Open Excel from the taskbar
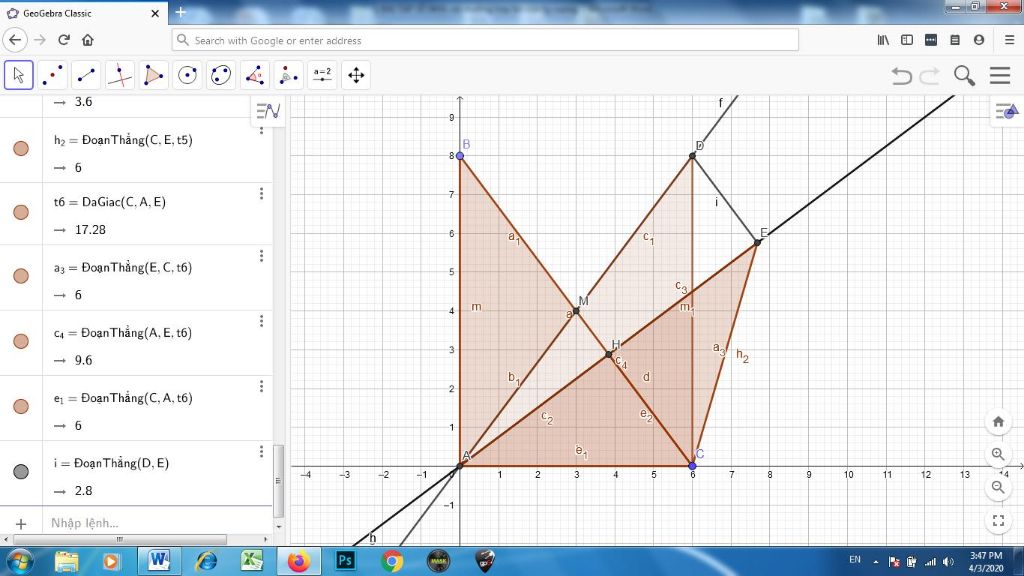1024x576 pixels. (x=251, y=560)
